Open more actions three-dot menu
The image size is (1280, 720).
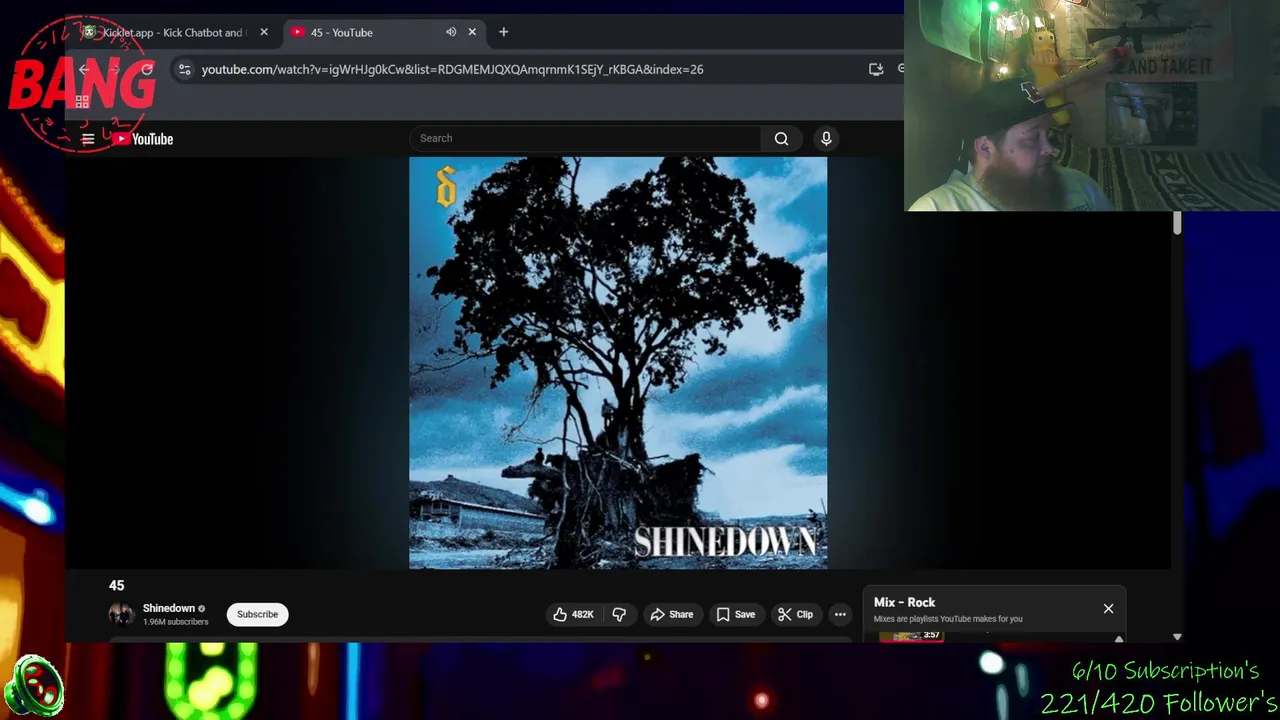point(840,614)
